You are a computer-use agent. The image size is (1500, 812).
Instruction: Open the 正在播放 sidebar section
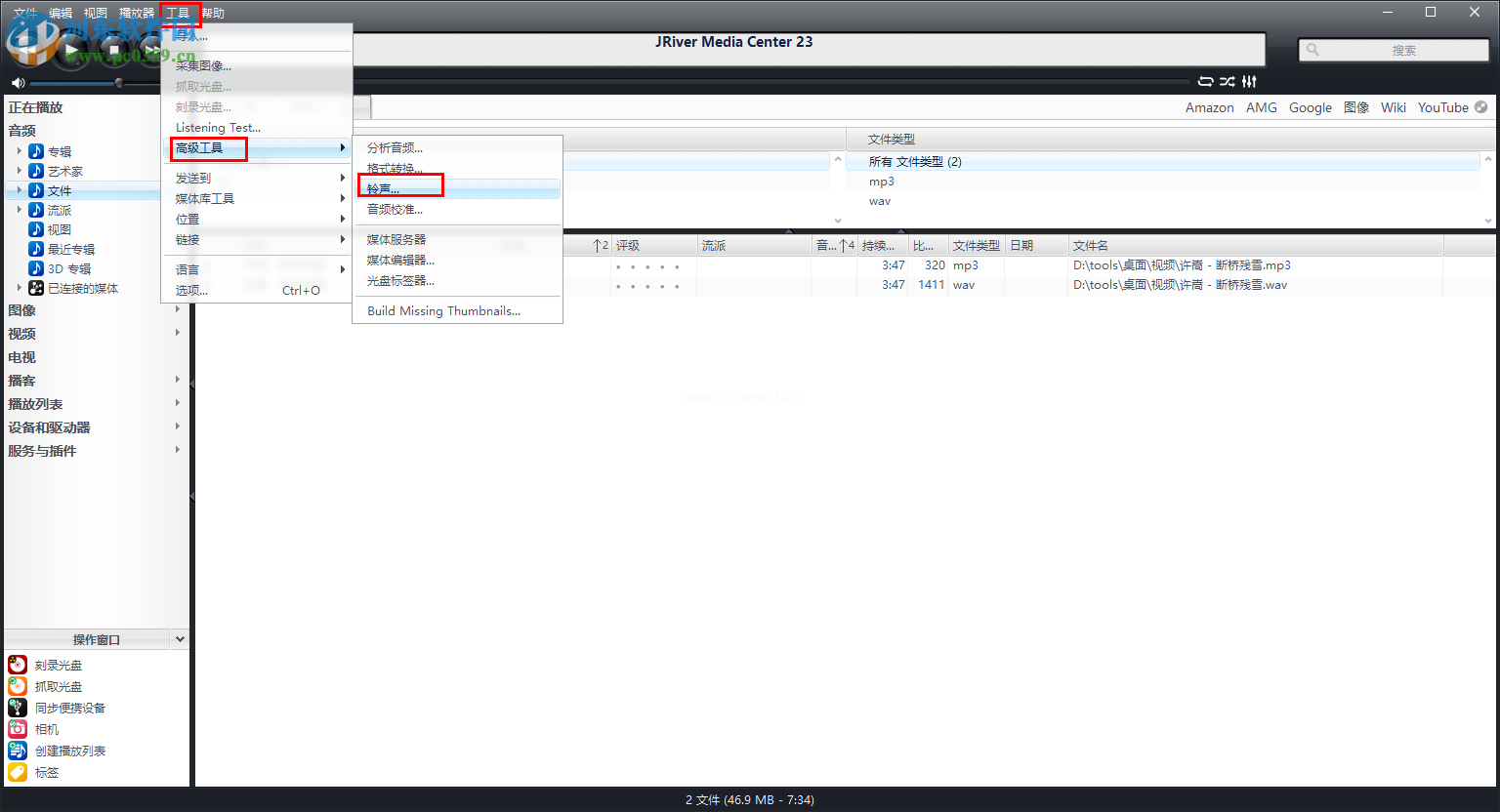tap(35, 107)
